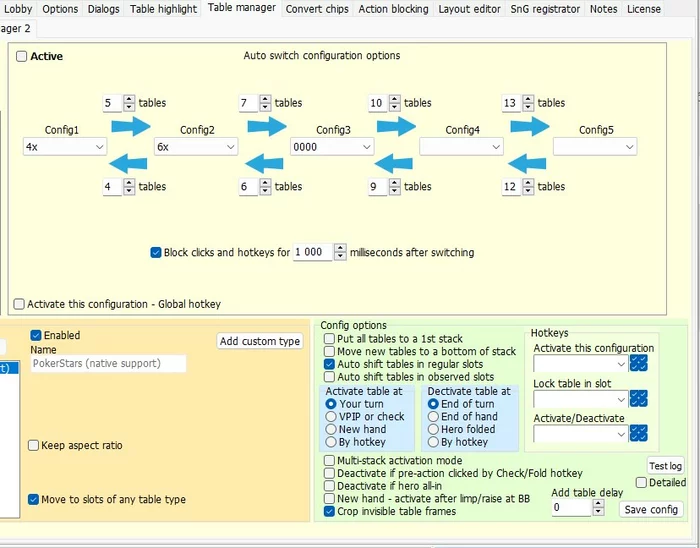Check Deactivate if hero all-in
This screenshot has width=700, height=548.
click(x=329, y=486)
